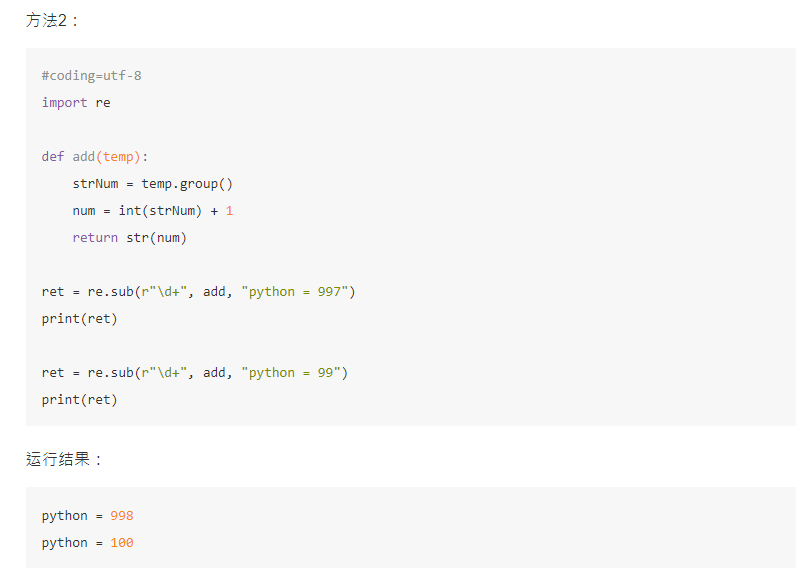The width and height of the screenshot is (800, 569).
Task: Click the 运行结果 heading text
Action: (x=58, y=459)
